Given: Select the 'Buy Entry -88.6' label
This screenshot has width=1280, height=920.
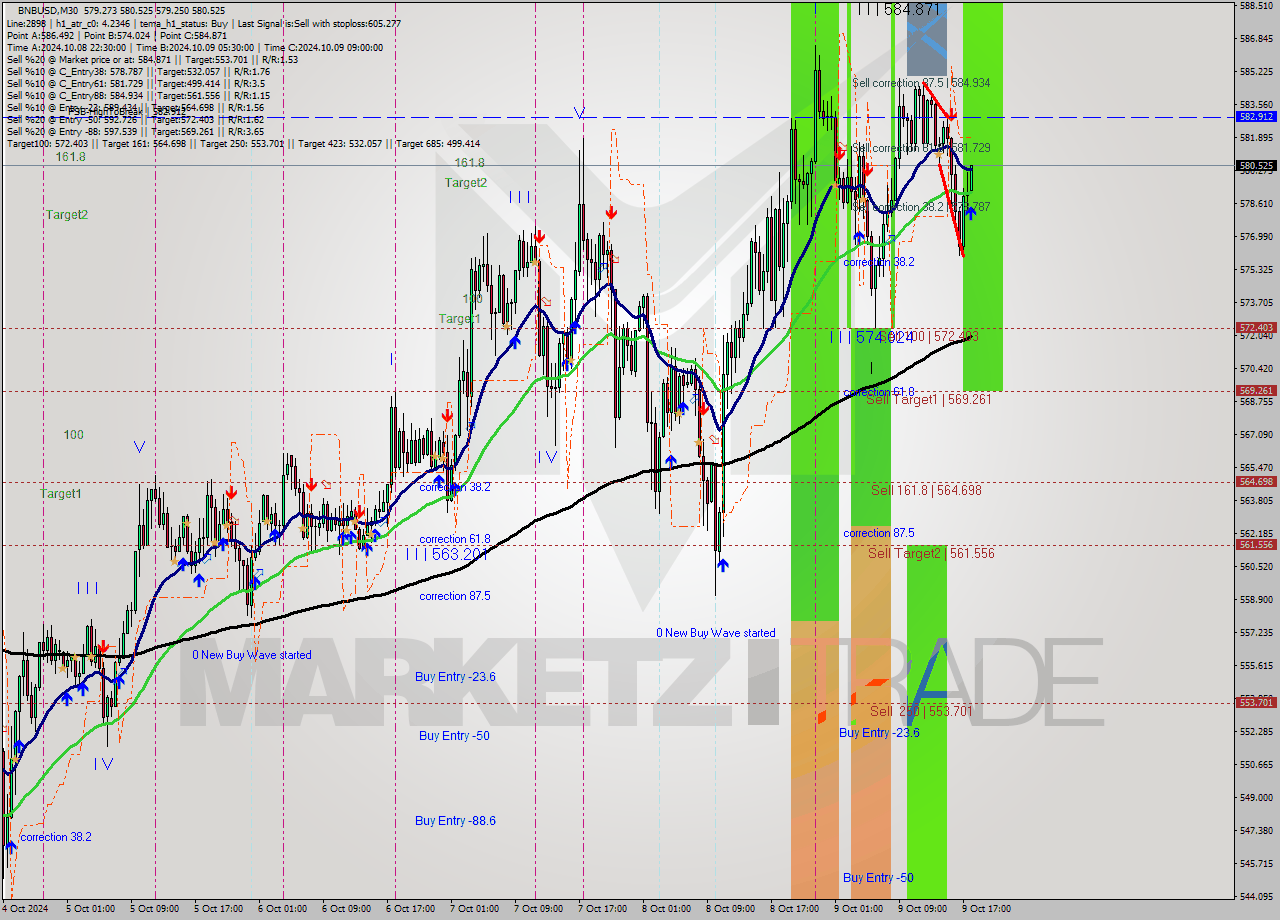Looking at the screenshot, I should point(455,821).
